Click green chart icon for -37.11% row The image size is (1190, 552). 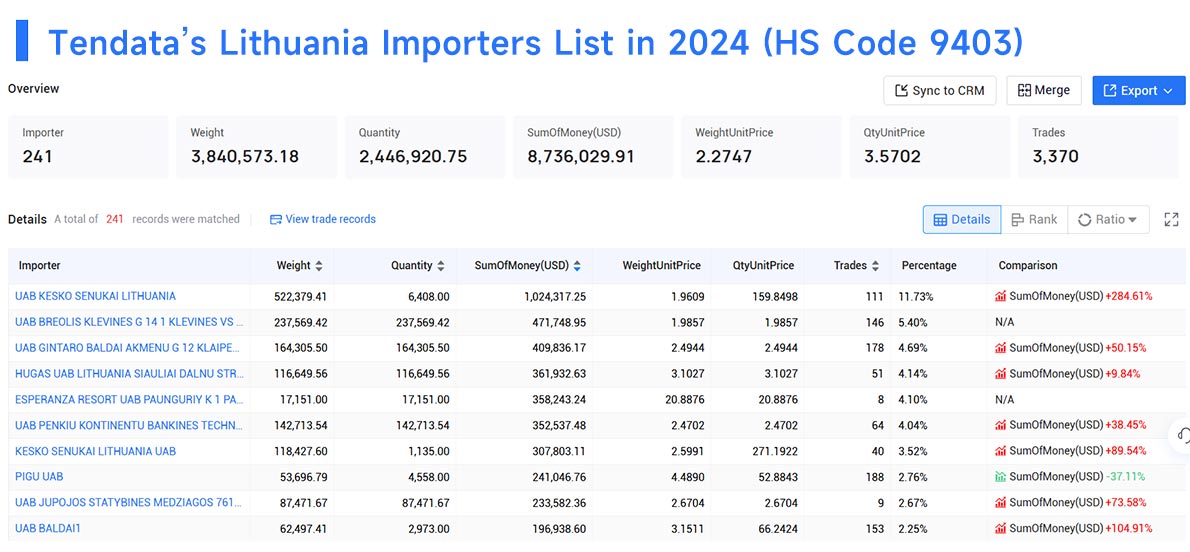1000,477
